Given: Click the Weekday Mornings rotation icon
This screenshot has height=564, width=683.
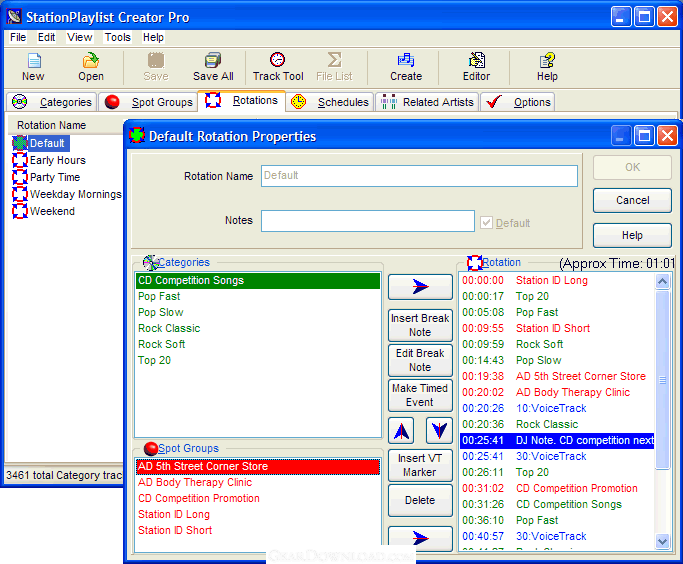Looking at the screenshot, I should click(20, 194).
